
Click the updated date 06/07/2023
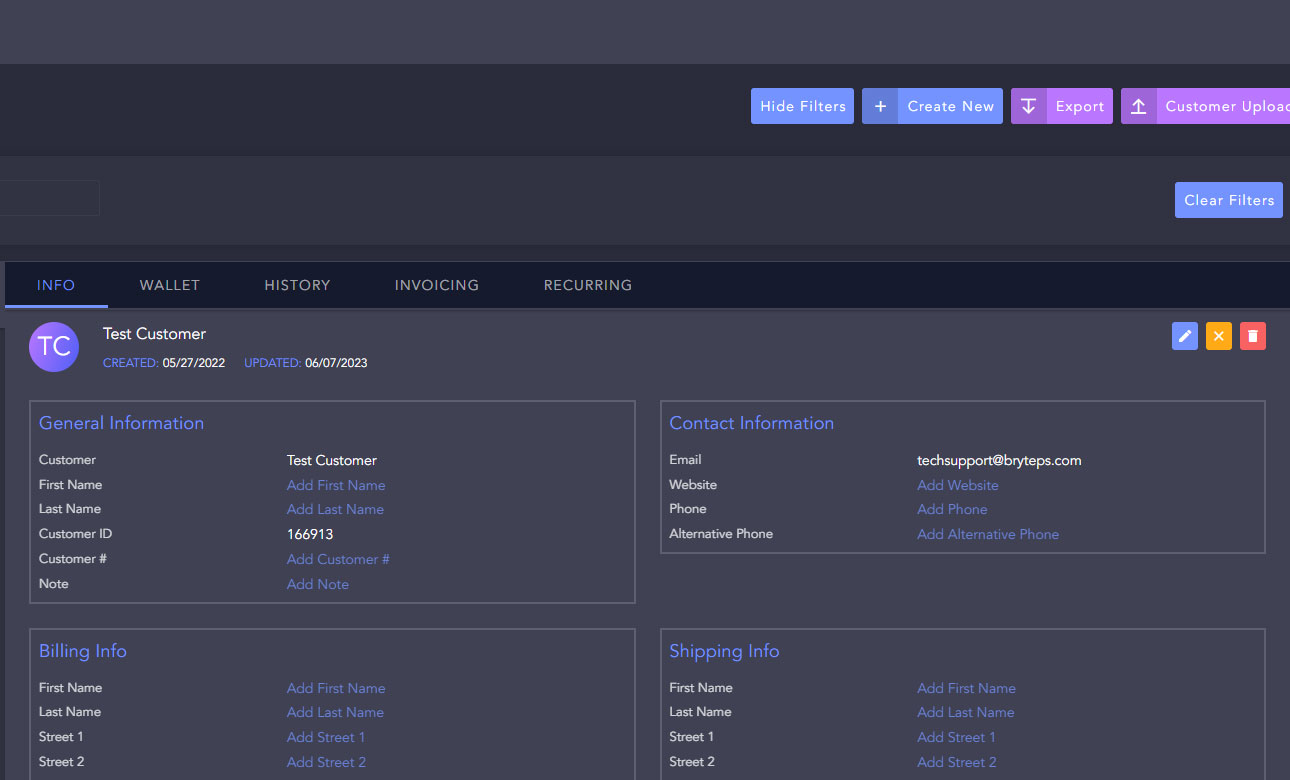336,363
